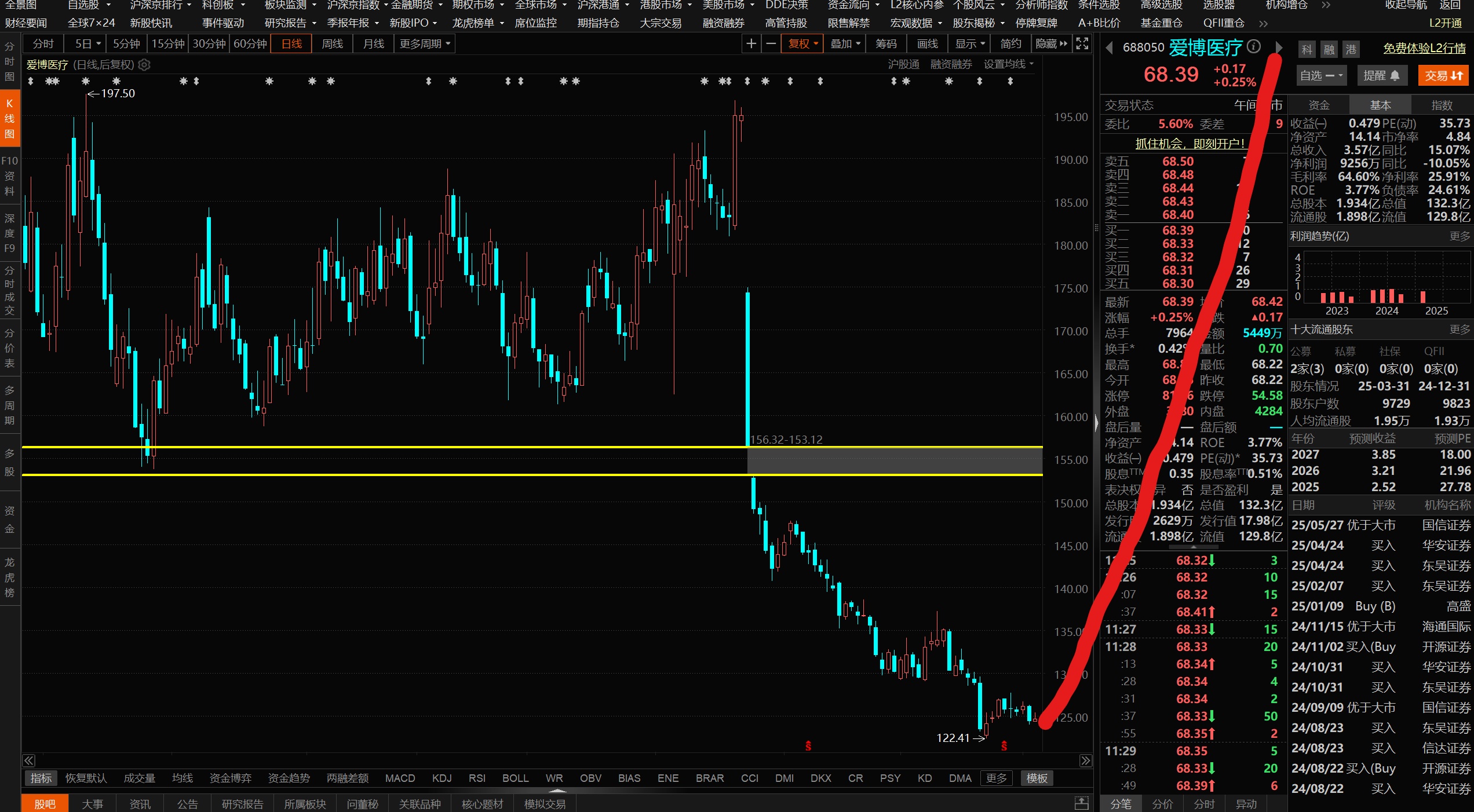Open the 抓住机会, 即刻开户! link

[1190, 144]
